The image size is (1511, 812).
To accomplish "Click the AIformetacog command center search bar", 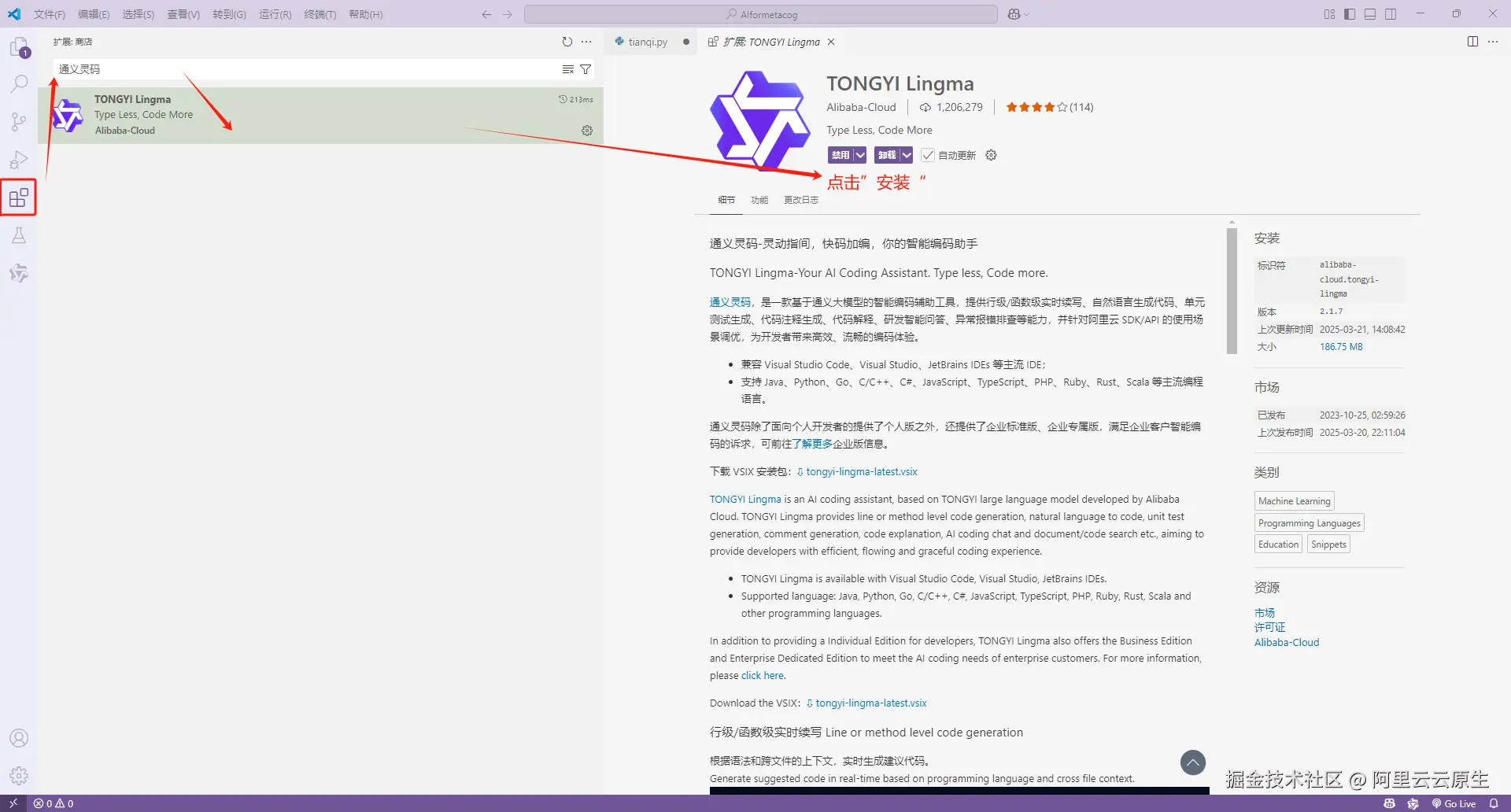I will click(x=761, y=14).
